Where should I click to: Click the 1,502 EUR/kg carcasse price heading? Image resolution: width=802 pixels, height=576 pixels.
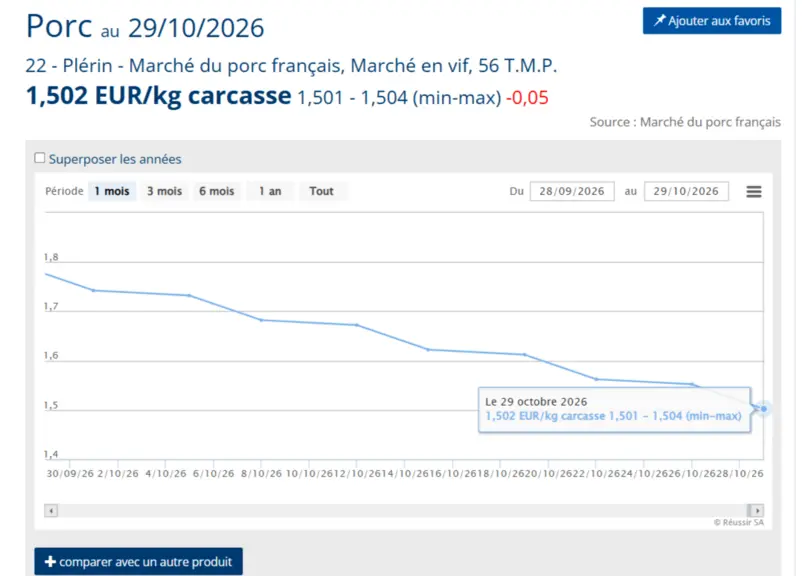point(159,96)
